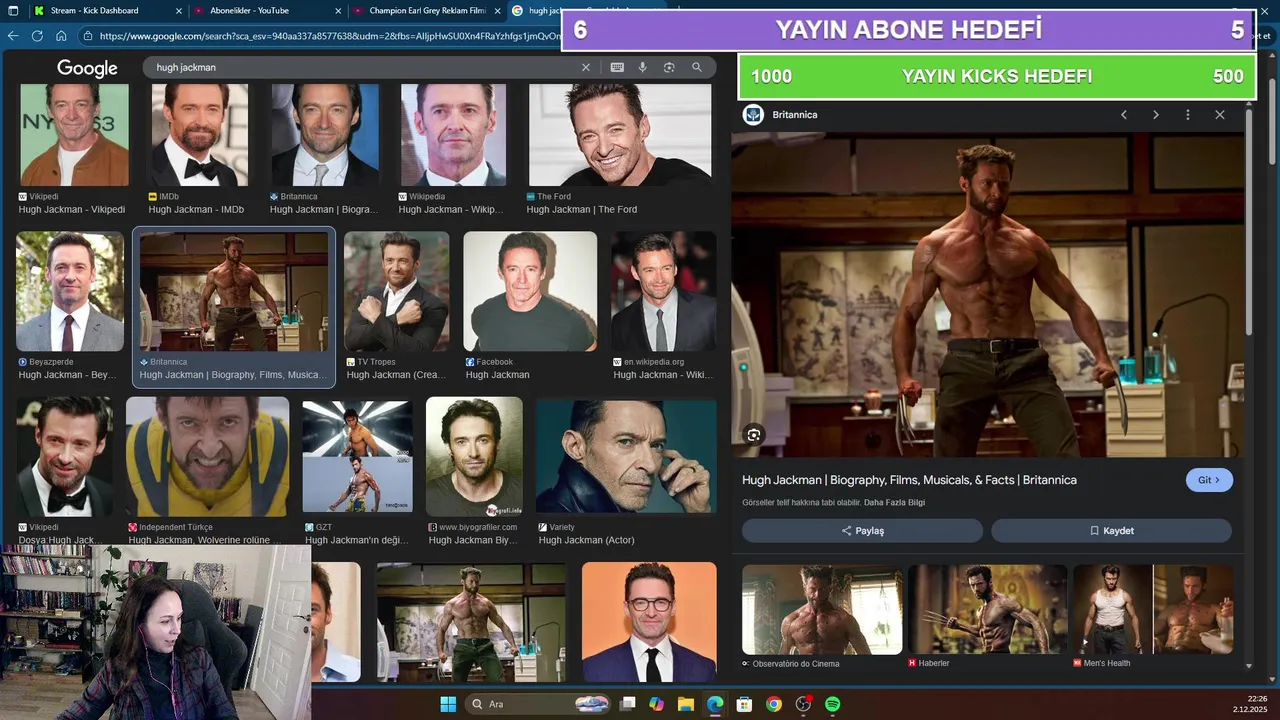Image resolution: width=1280 pixels, height=720 pixels.
Task: Clear the Google search box text
Action: point(586,67)
